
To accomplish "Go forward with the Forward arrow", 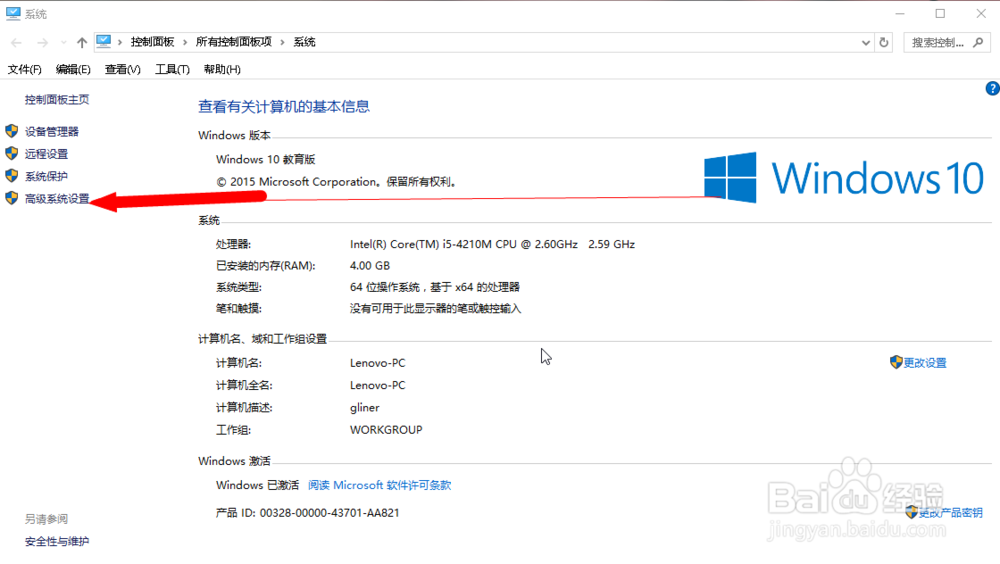I will (x=42, y=42).
